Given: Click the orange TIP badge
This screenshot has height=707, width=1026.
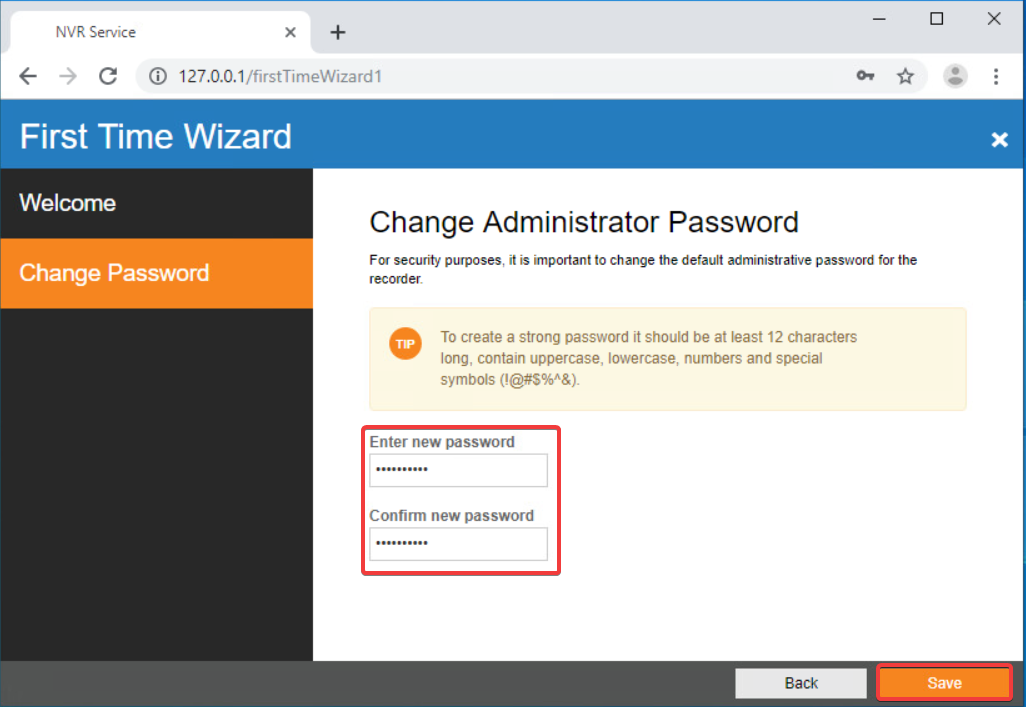Looking at the screenshot, I should pos(405,344).
